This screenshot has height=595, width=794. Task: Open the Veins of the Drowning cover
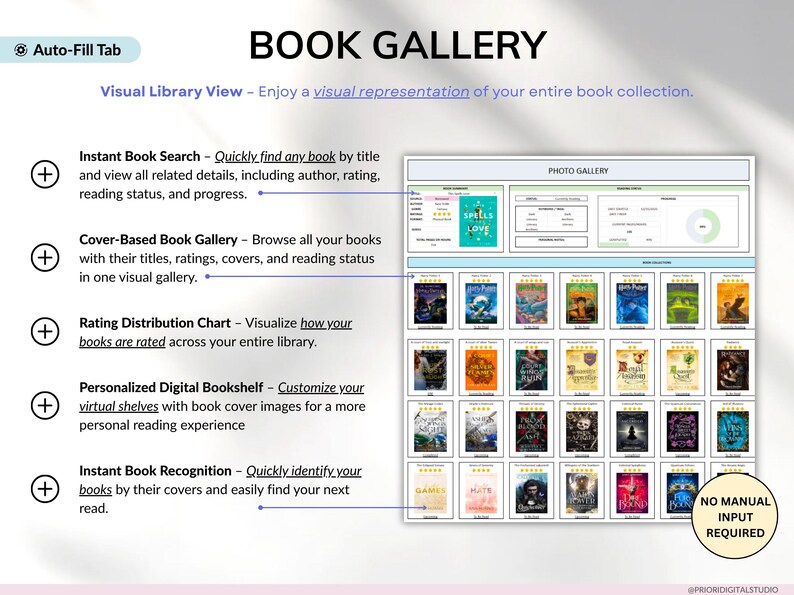[x=733, y=431]
